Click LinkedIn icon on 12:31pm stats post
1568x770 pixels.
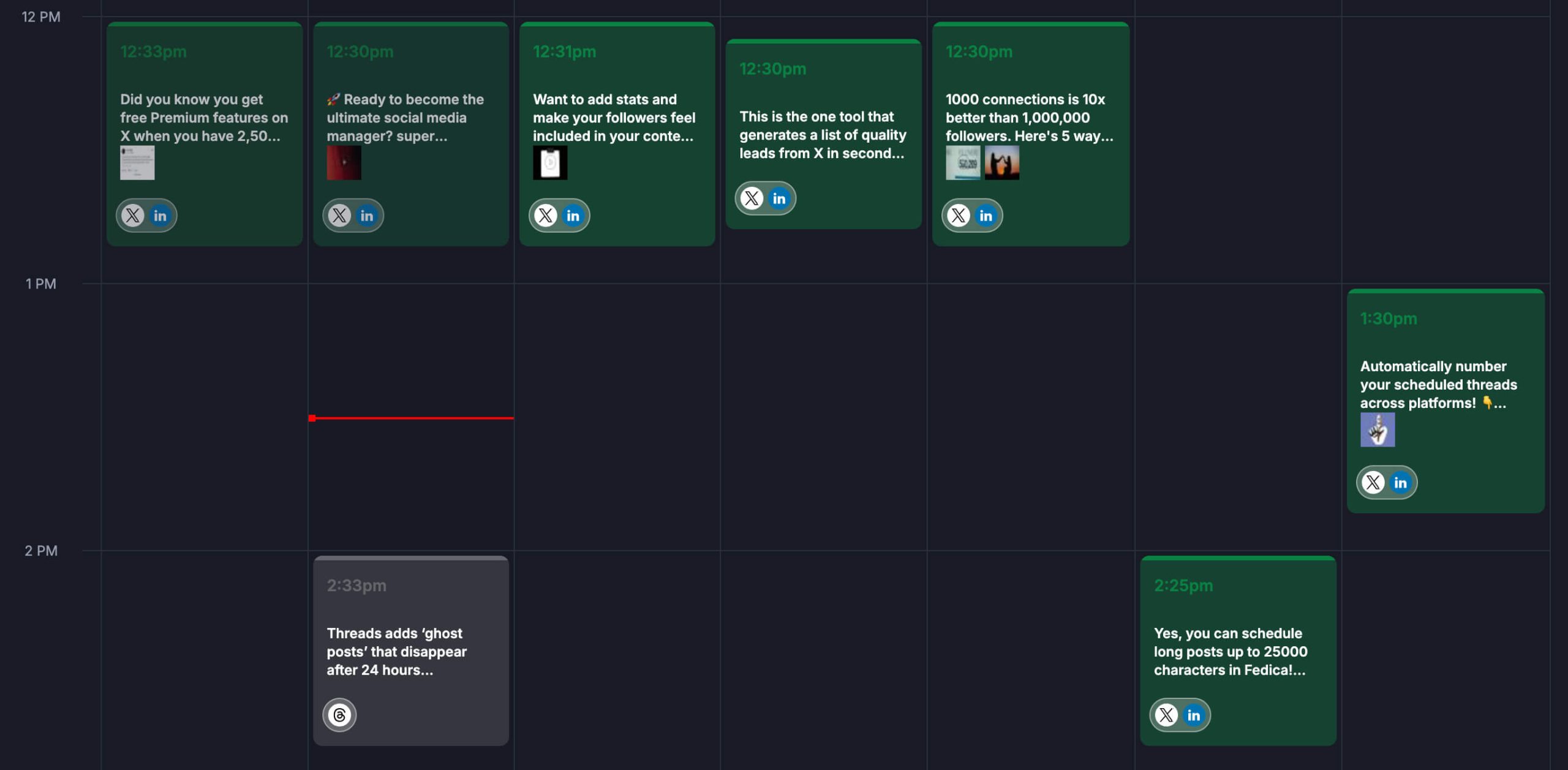point(573,216)
